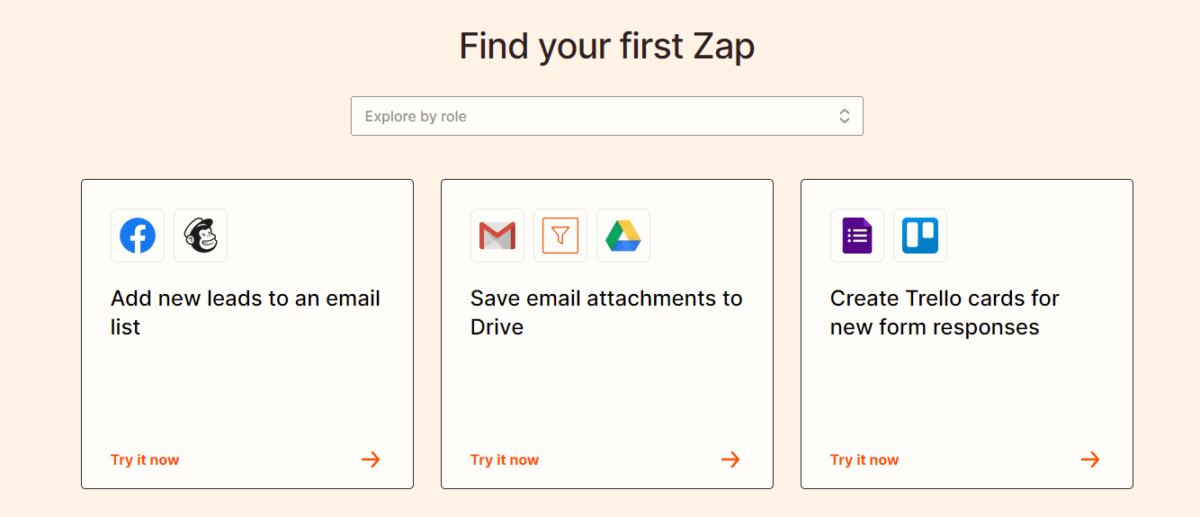Click the Facebook icon in first card
This screenshot has height=517, width=1200.
point(137,236)
